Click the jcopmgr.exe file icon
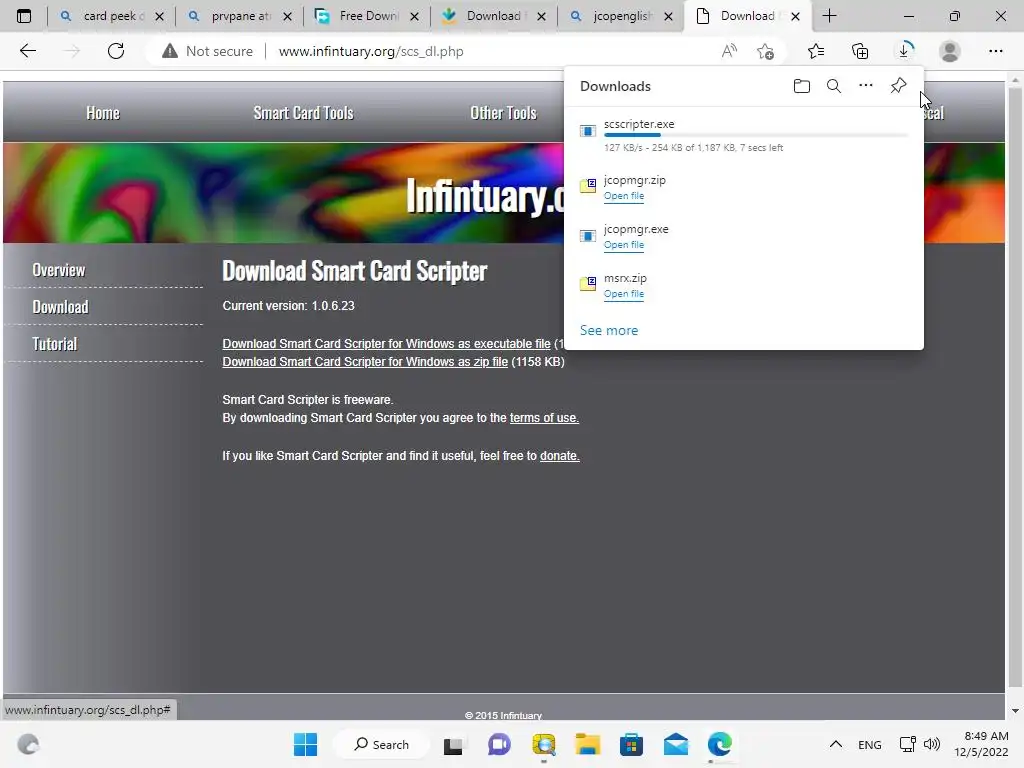The width and height of the screenshot is (1024, 768). click(588, 236)
